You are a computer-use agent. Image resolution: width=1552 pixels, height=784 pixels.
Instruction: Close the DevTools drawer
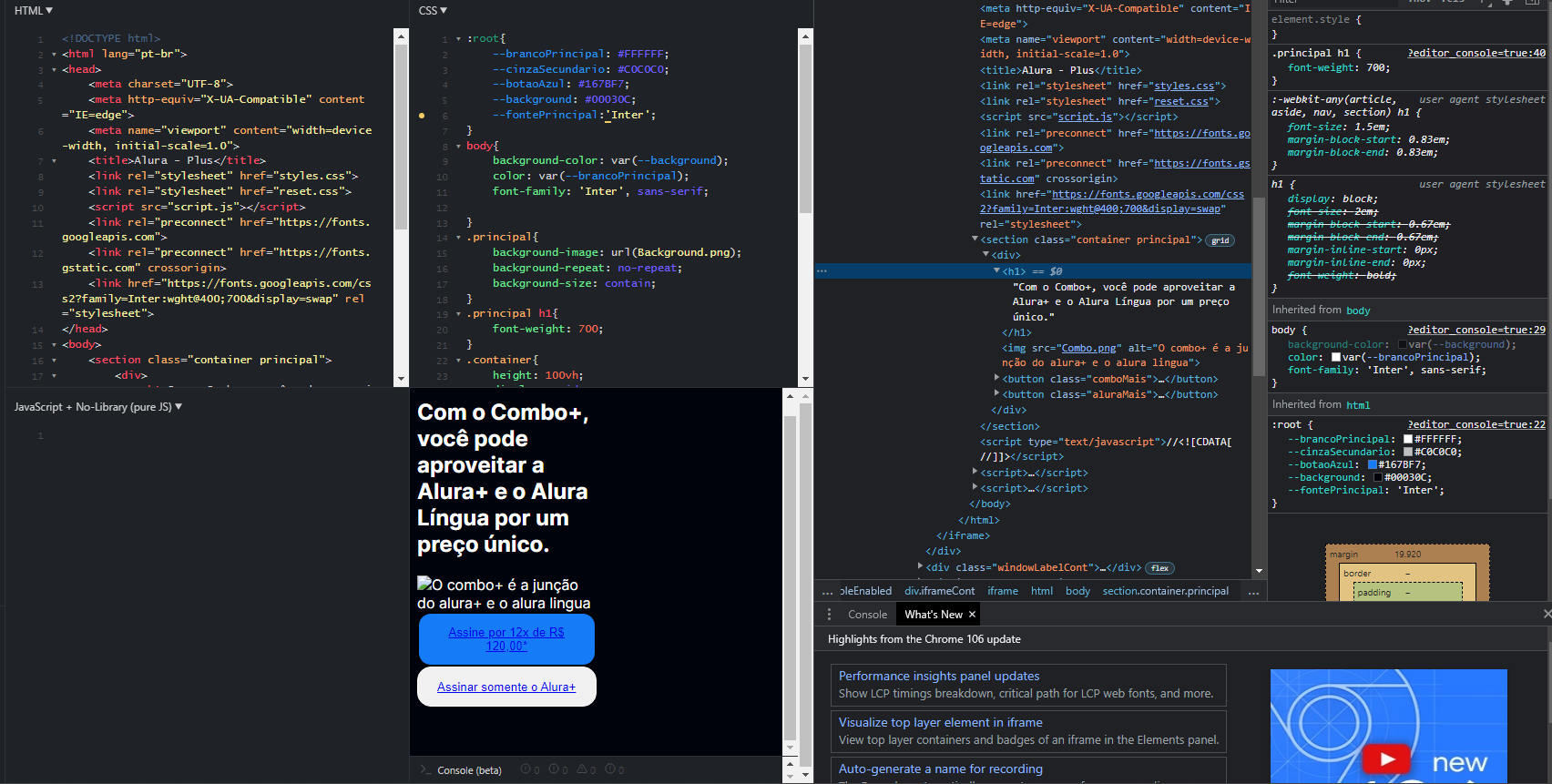[1547, 615]
